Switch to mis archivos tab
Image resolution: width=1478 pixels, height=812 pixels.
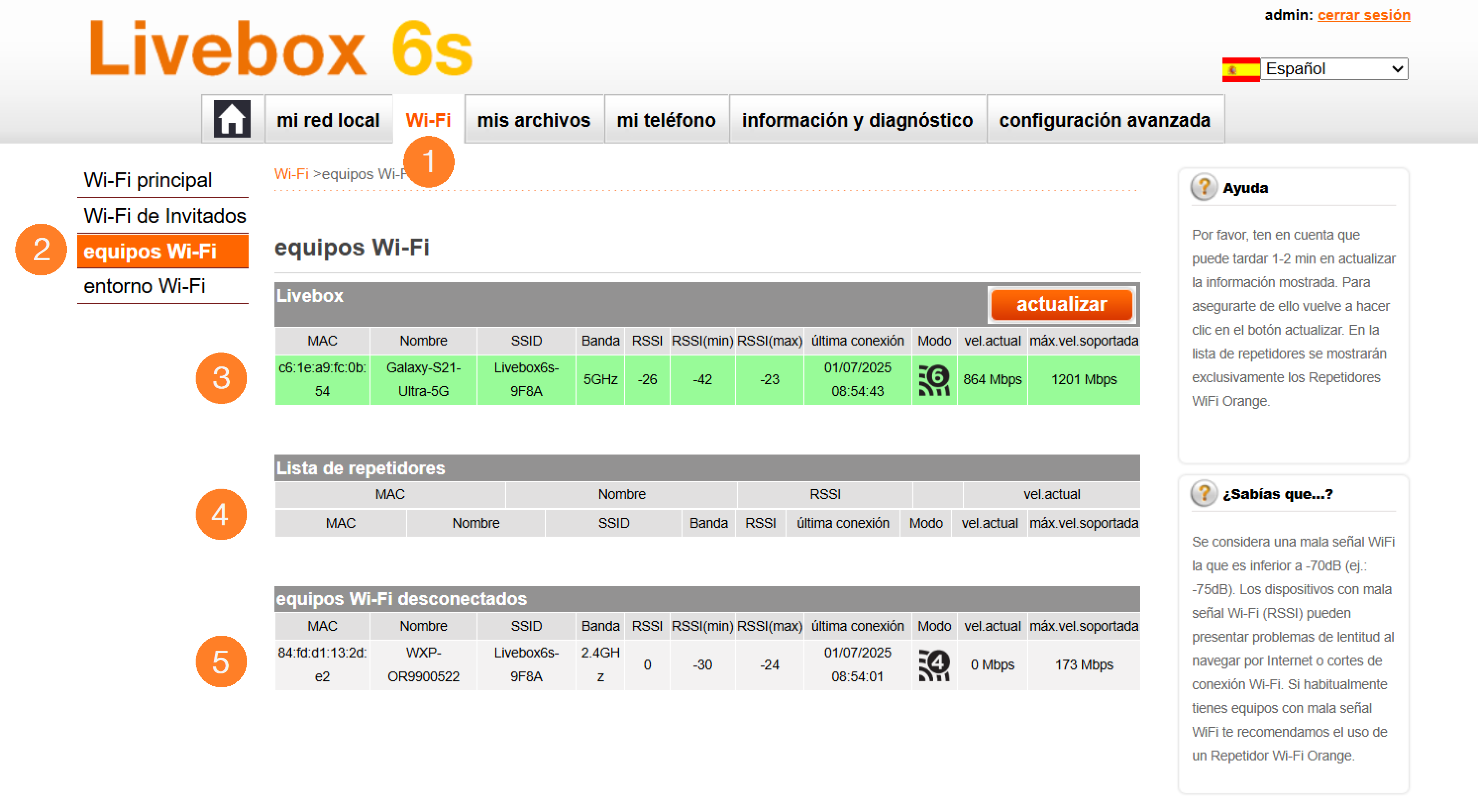[x=533, y=120]
